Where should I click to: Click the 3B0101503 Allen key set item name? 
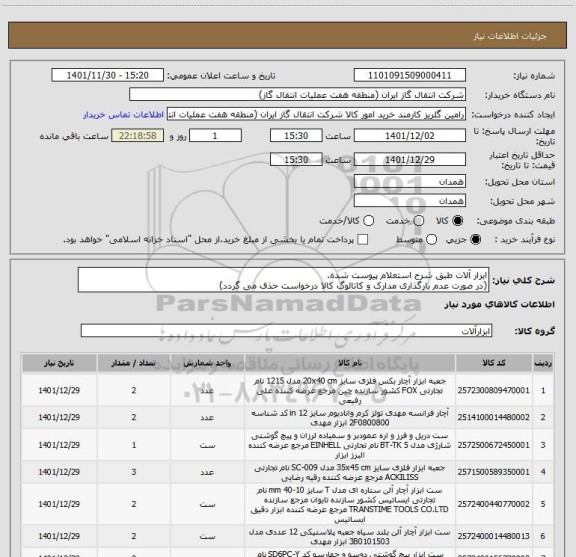pyautogui.click(x=350, y=537)
